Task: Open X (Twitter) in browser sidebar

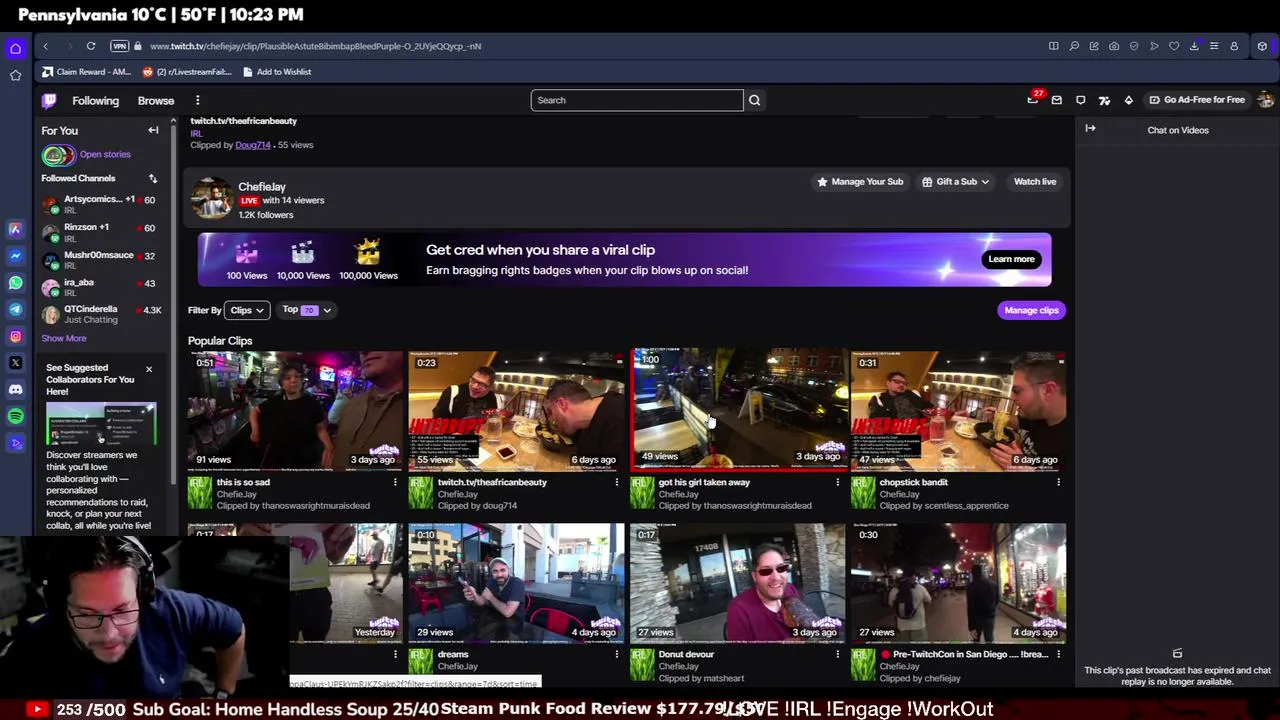Action: [15, 363]
